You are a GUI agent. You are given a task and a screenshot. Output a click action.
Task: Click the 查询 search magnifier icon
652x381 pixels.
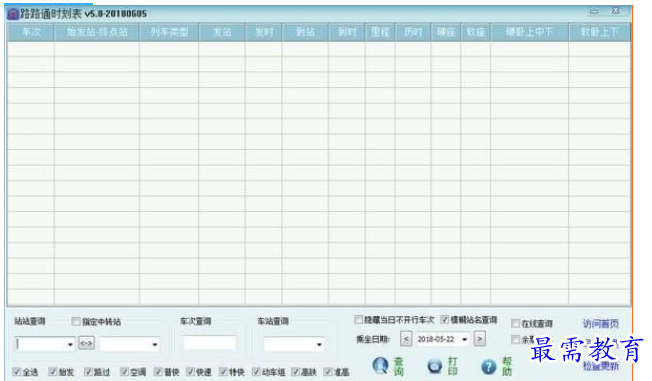tap(380, 366)
